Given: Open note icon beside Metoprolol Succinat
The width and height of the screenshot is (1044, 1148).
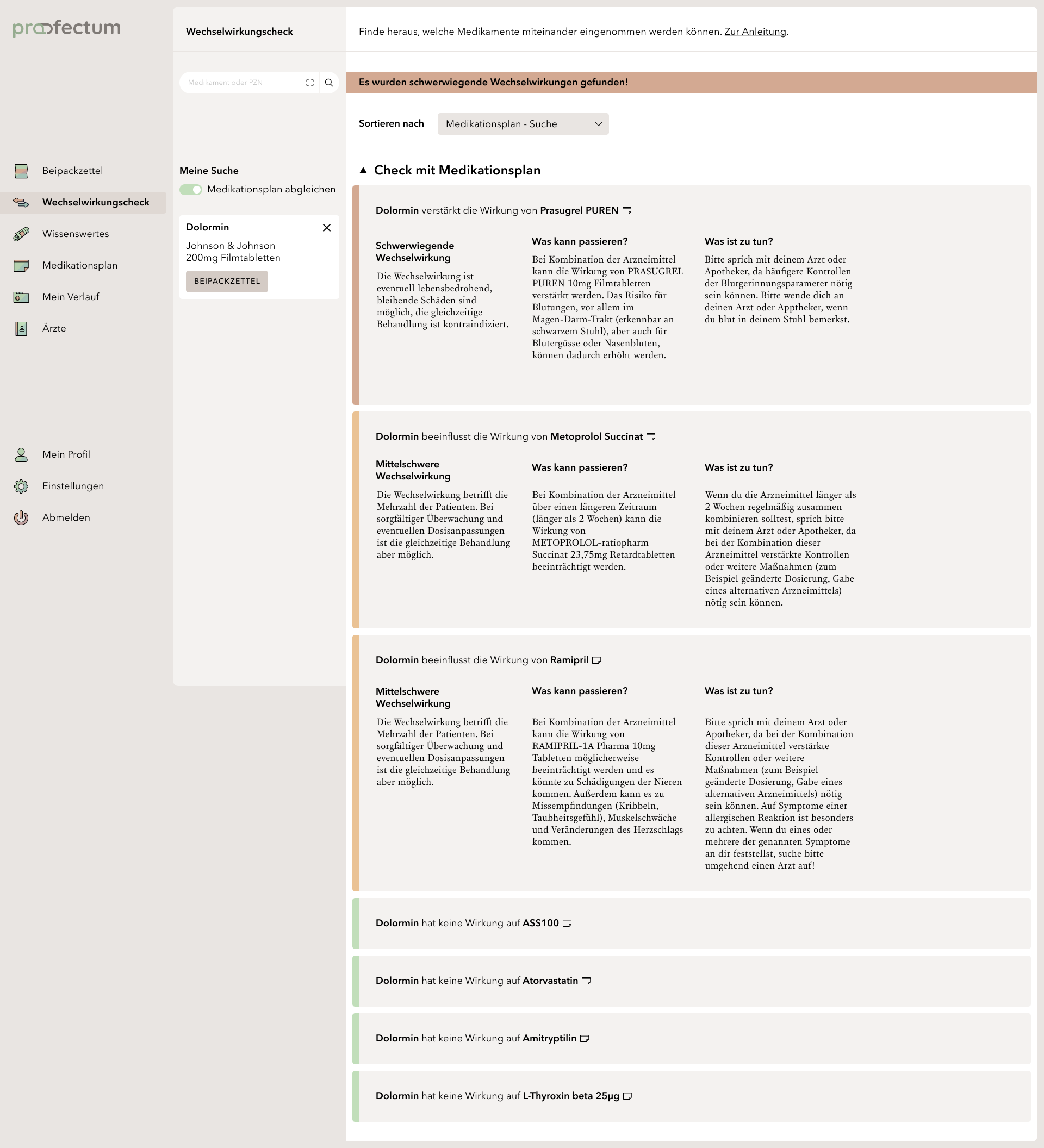Looking at the screenshot, I should (651, 437).
